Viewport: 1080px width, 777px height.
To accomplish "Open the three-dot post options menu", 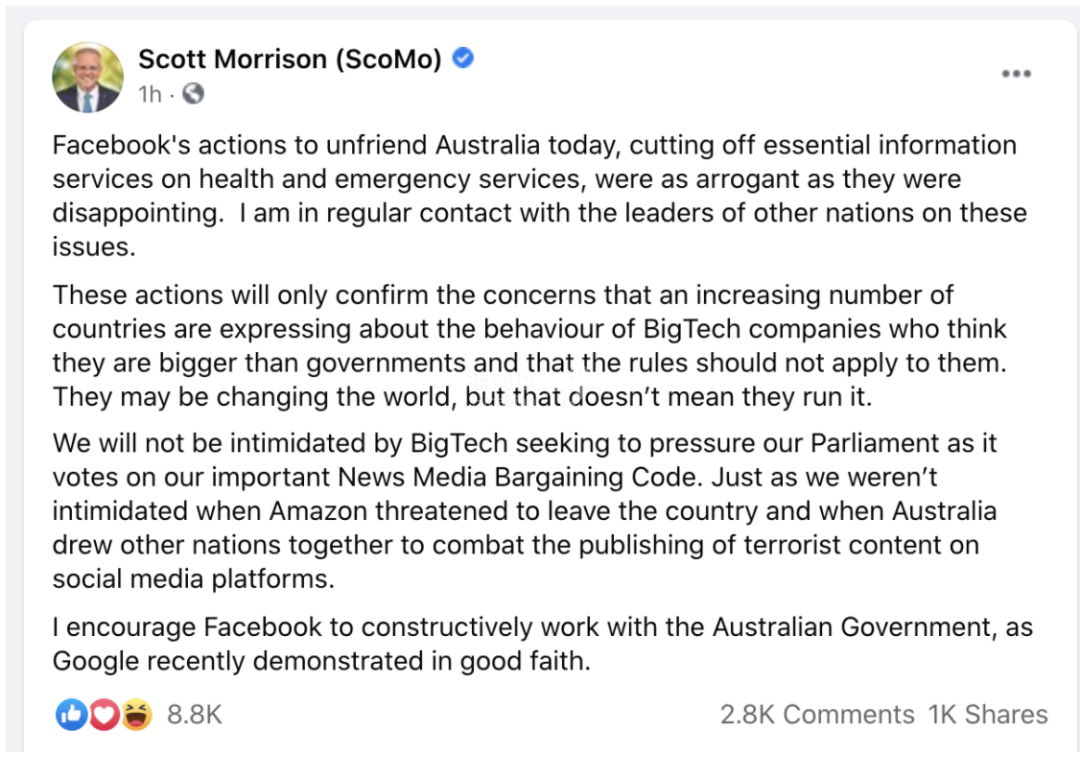I will 1016,73.
